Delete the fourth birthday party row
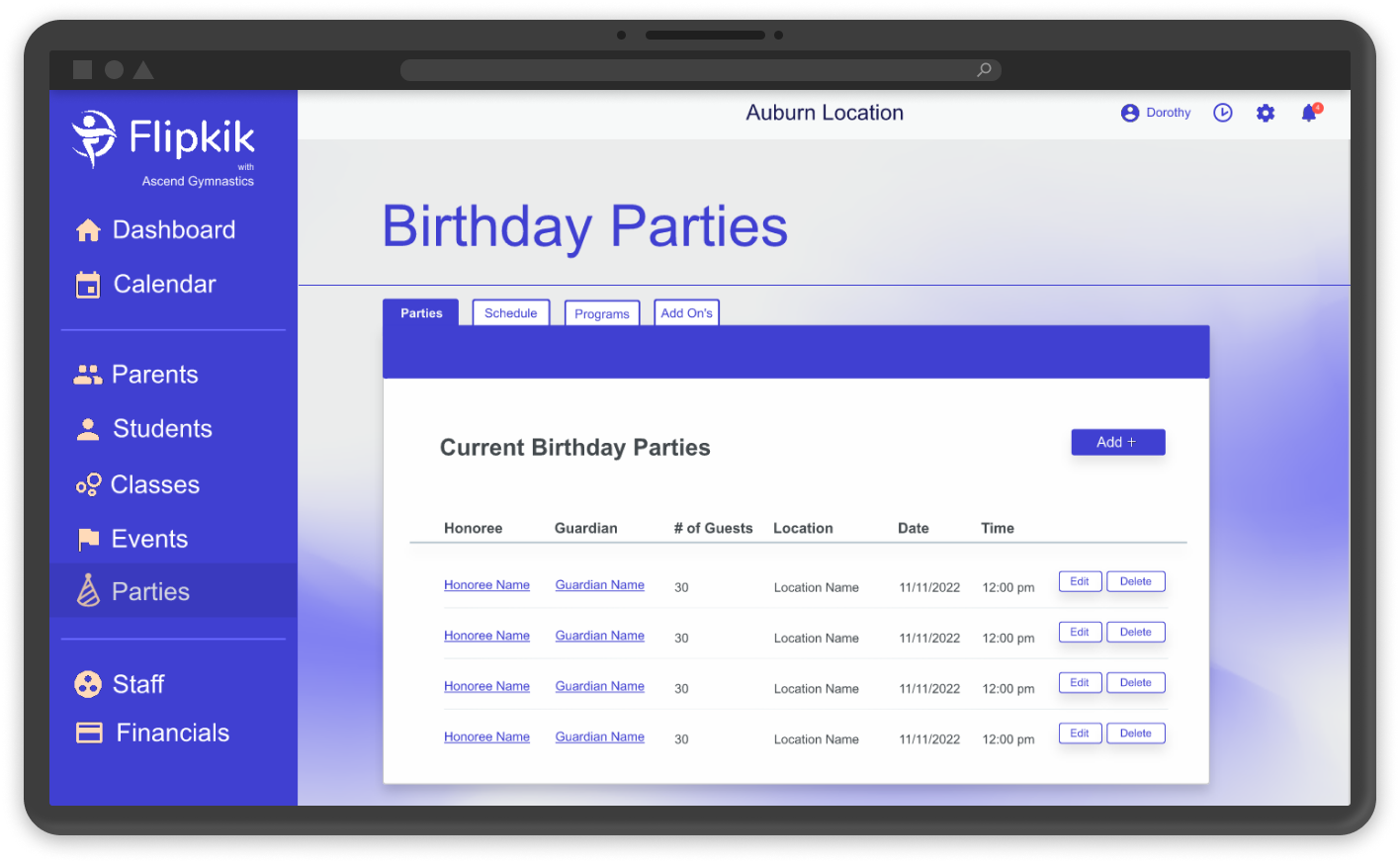 click(1136, 733)
